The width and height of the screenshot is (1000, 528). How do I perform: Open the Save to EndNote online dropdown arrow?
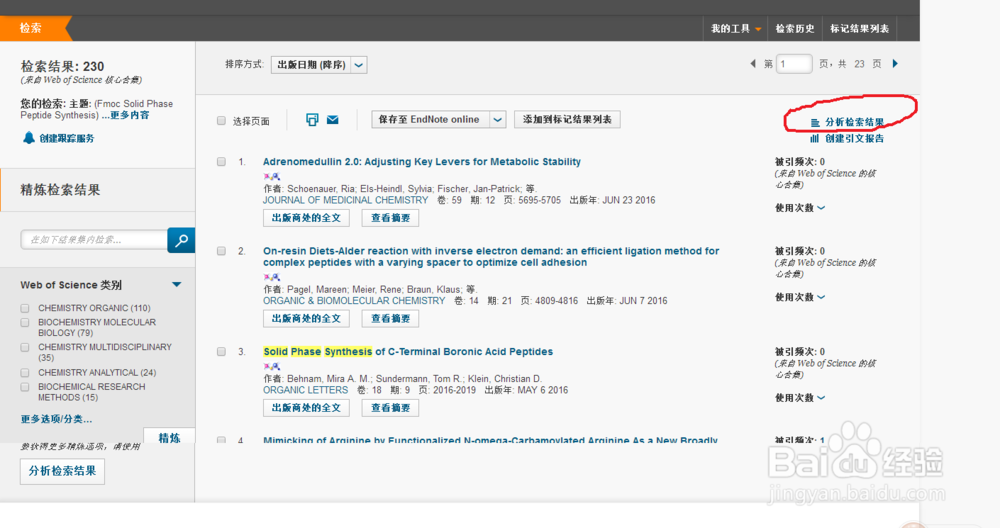[x=497, y=119]
